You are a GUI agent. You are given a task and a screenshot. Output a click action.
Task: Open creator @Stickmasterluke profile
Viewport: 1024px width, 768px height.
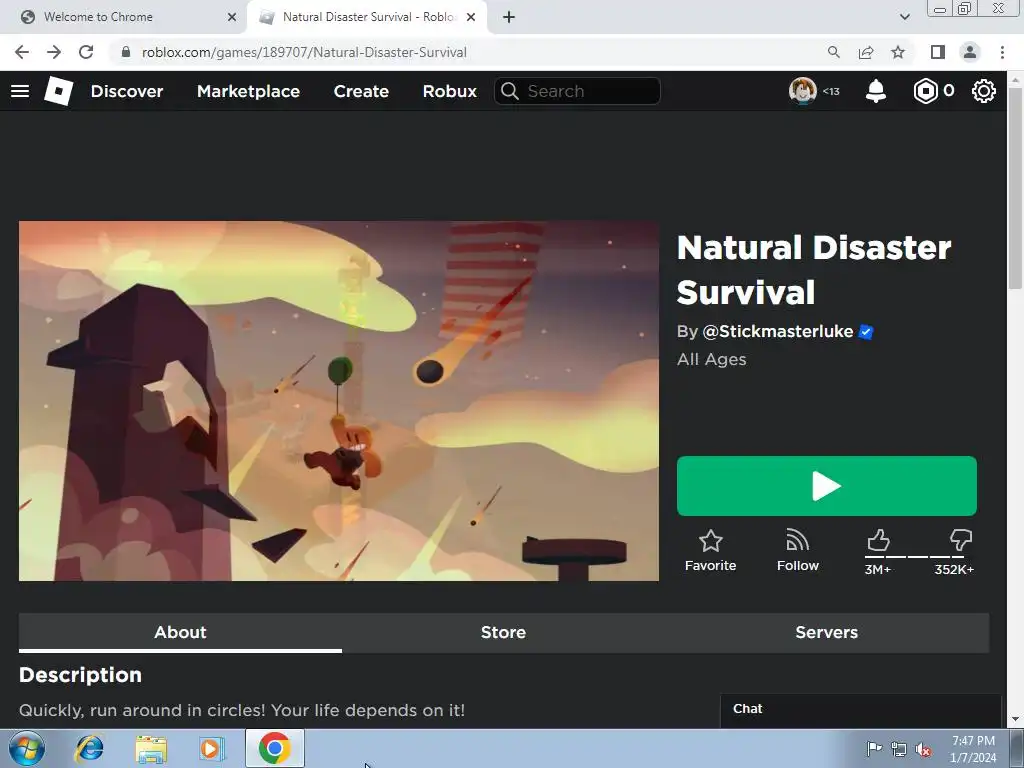pyautogui.click(x=777, y=332)
